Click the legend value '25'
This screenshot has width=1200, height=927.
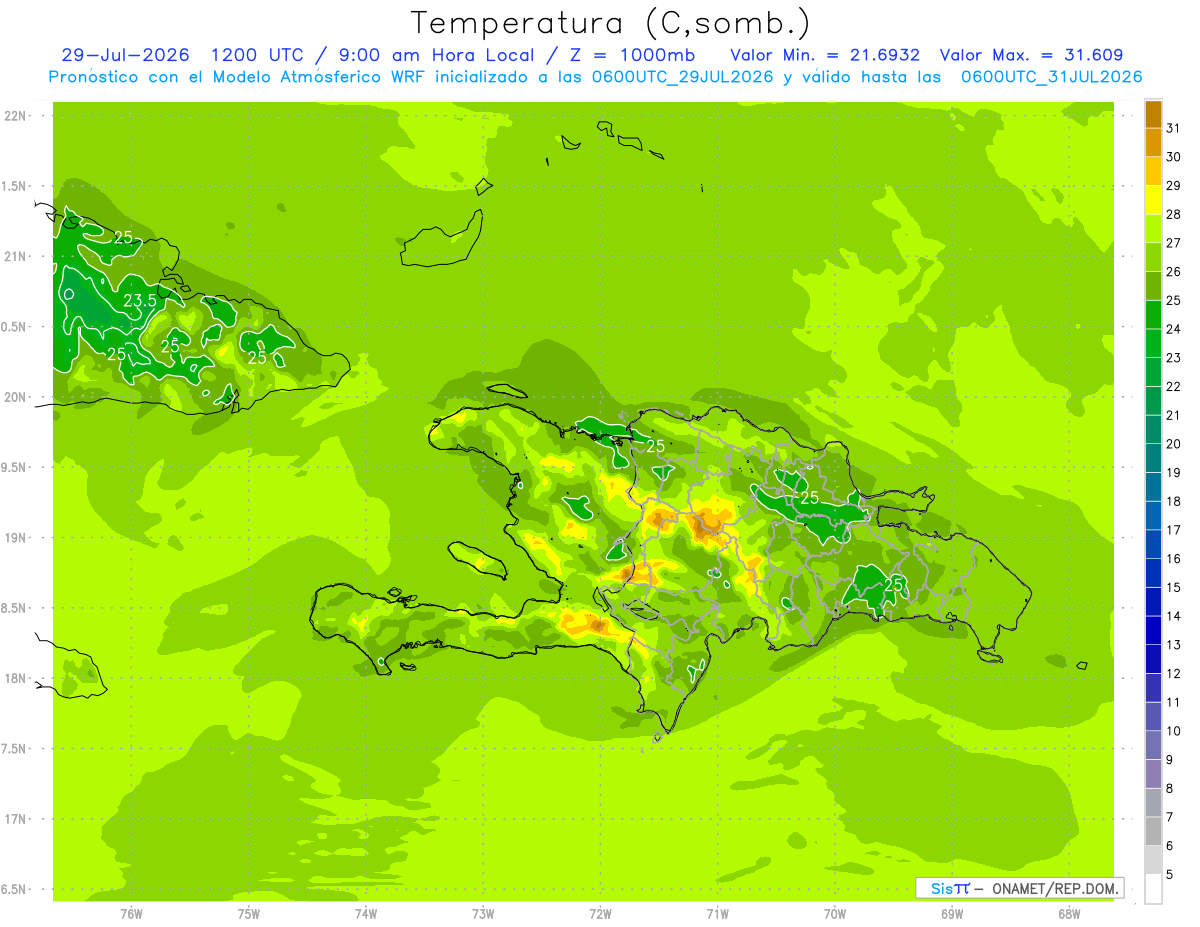[1173, 300]
